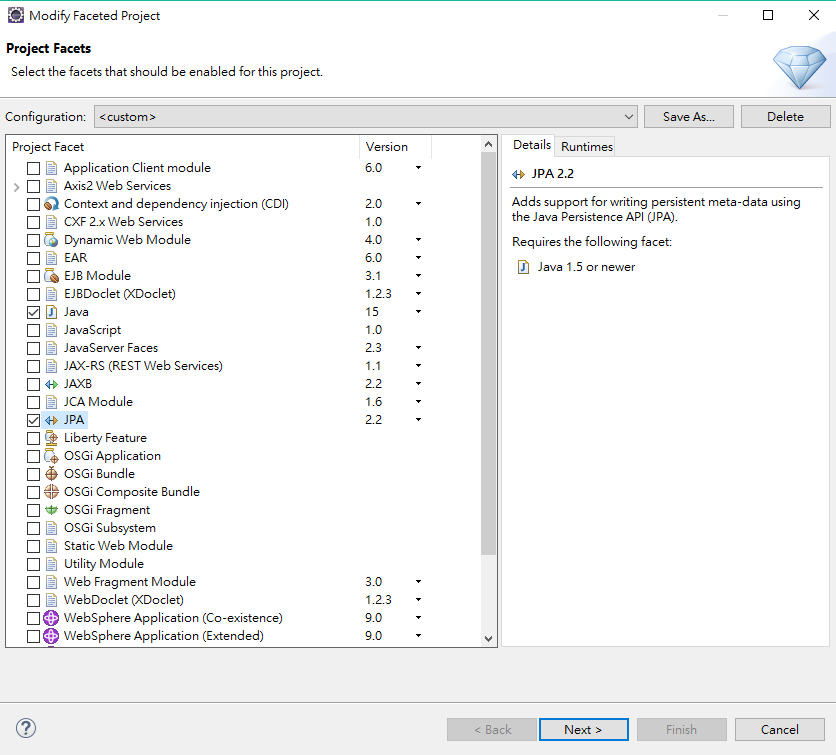Image resolution: width=836 pixels, height=755 pixels.
Task: Click the JAXB facet icon
Action: pos(51,384)
